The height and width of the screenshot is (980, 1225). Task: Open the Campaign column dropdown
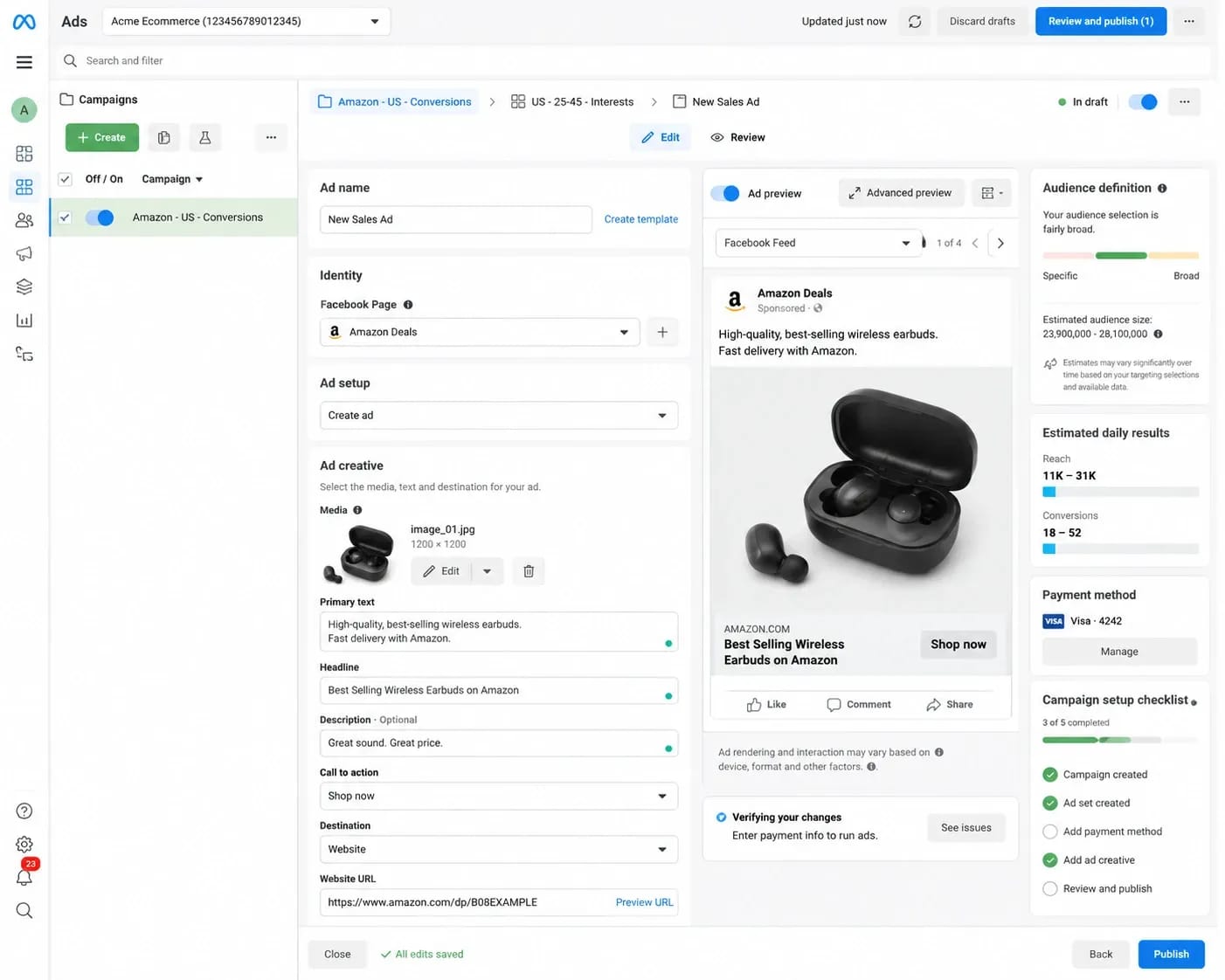tap(172, 179)
